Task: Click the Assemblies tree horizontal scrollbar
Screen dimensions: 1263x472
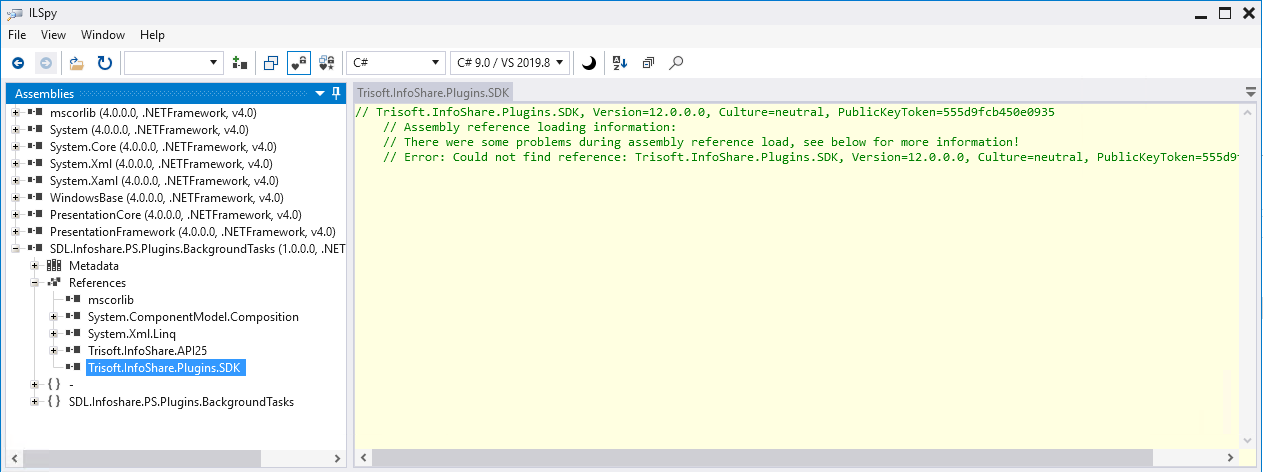Action: (175, 458)
